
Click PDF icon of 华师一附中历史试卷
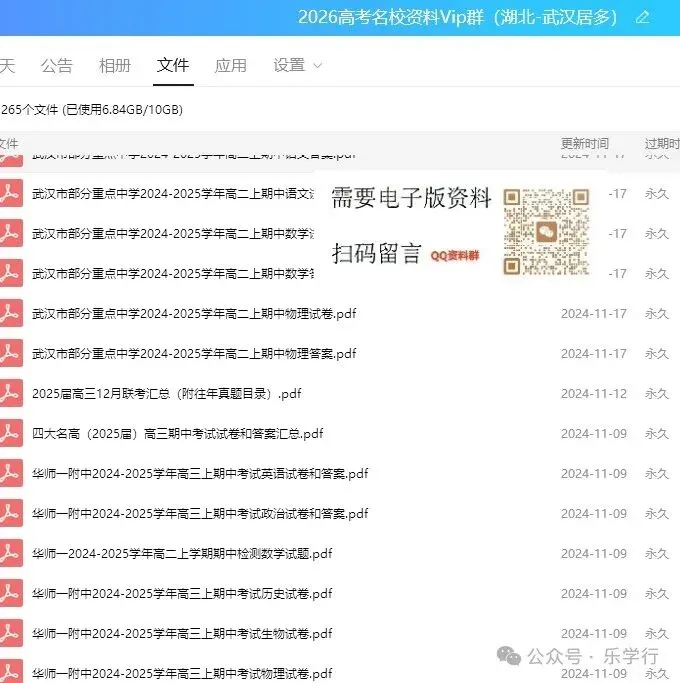tap(10, 593)
